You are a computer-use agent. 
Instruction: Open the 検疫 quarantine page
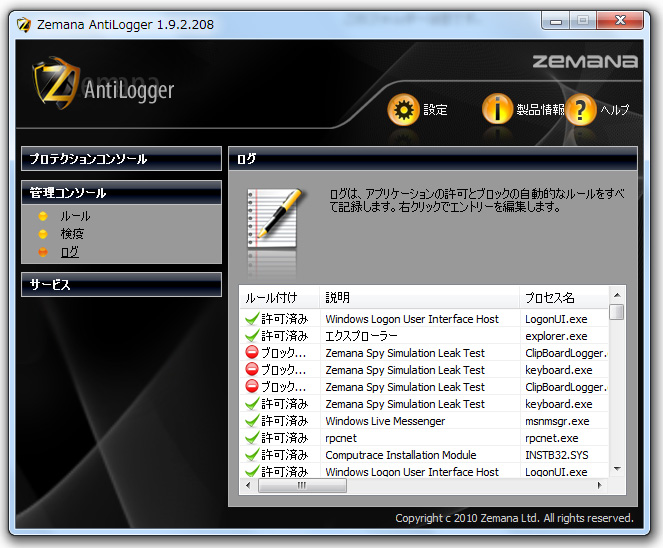(72, 234)
